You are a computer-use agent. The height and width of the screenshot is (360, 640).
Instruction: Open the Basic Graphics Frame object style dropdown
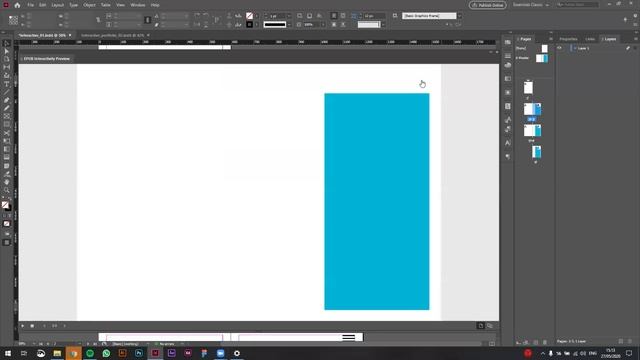[460, 16]
